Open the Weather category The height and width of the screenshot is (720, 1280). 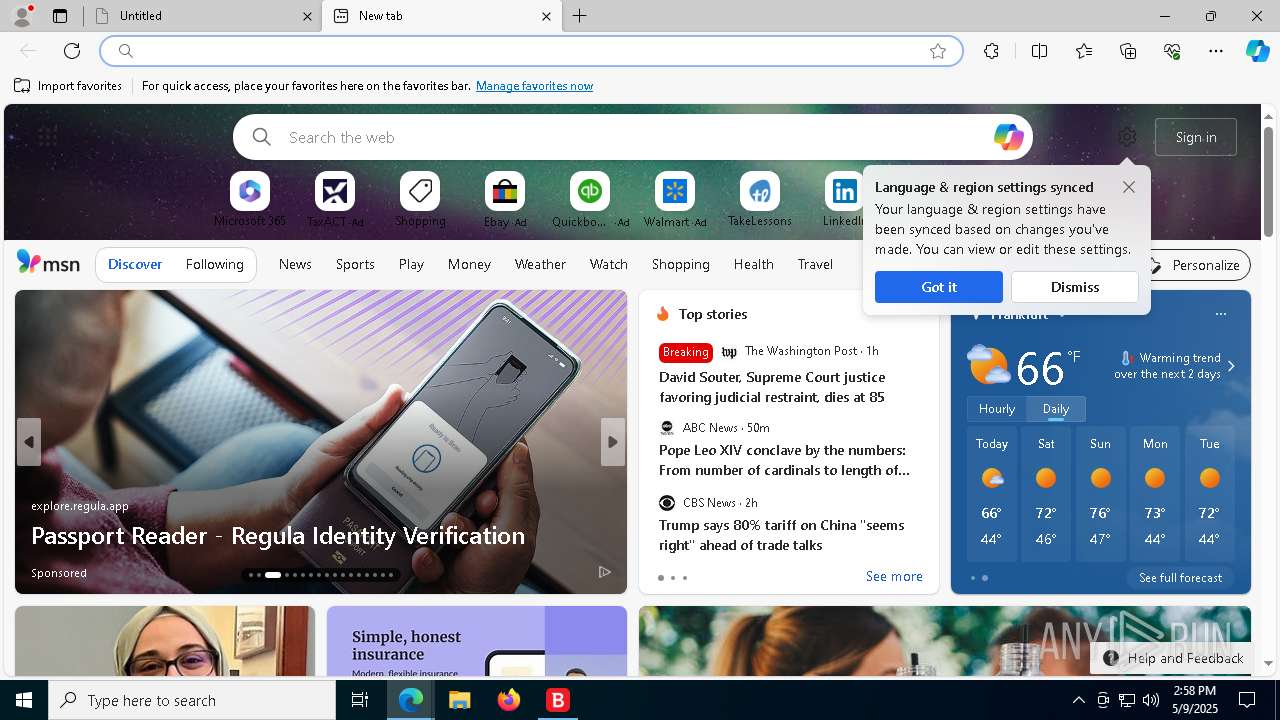(540, 264)
